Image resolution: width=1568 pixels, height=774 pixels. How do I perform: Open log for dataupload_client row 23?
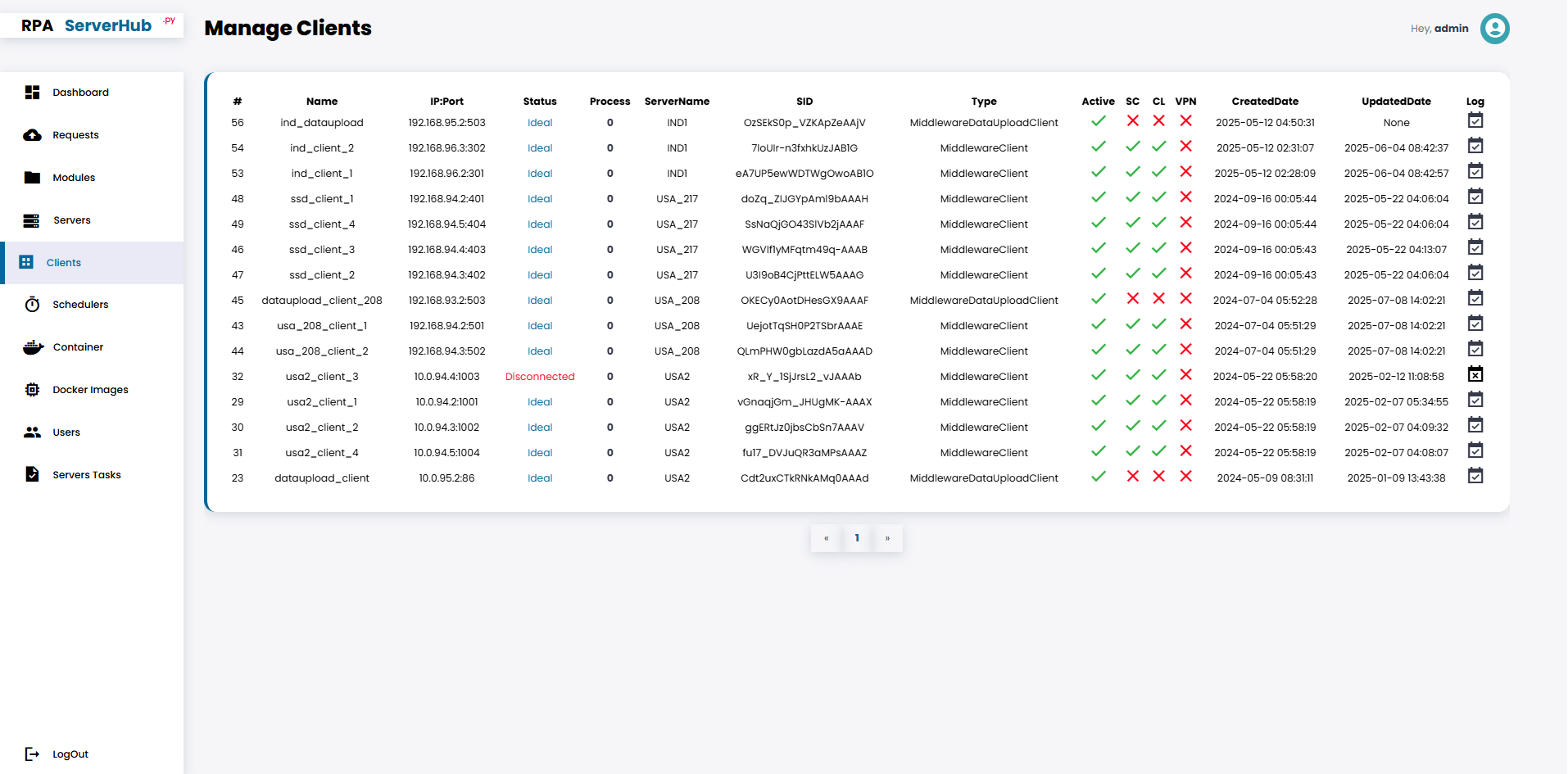[1475, 477]
